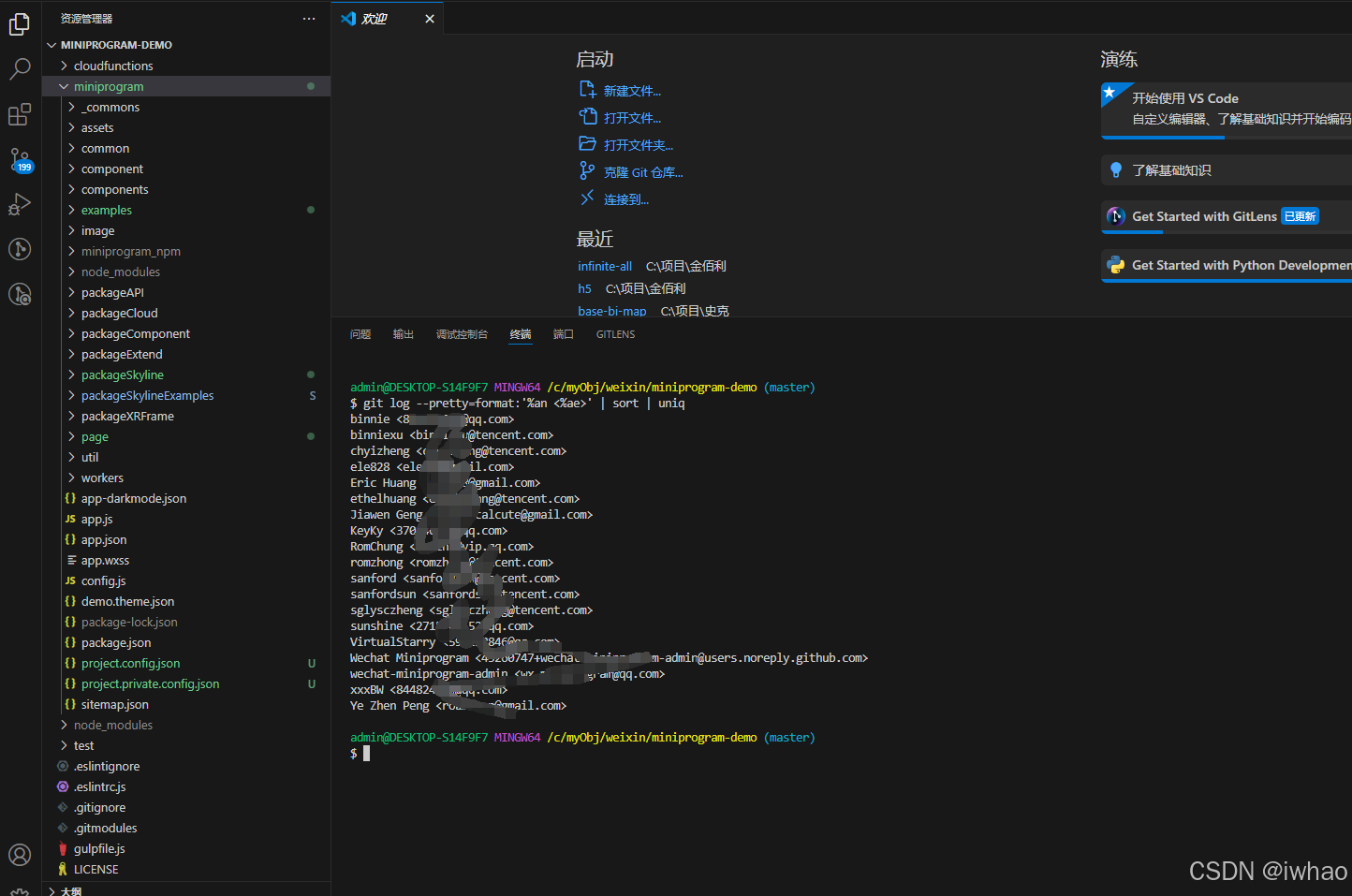
Task: Collapse the miniprogram folder
Action: pos(64,86)
